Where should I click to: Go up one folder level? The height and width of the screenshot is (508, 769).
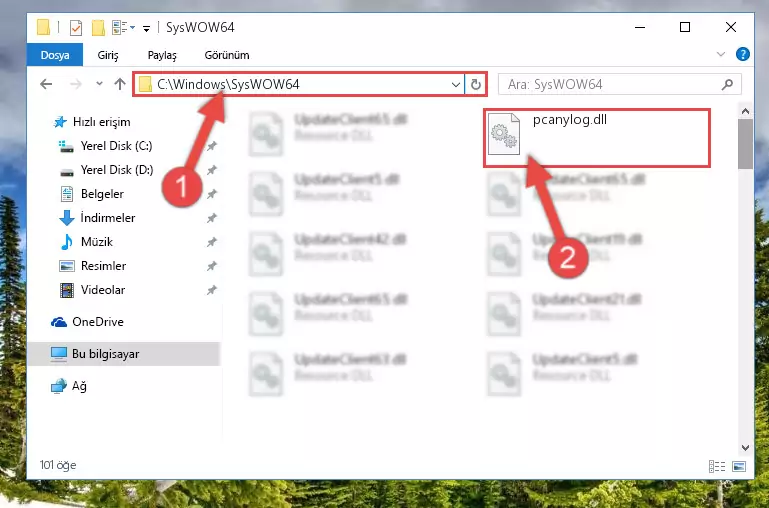point(120,84)
